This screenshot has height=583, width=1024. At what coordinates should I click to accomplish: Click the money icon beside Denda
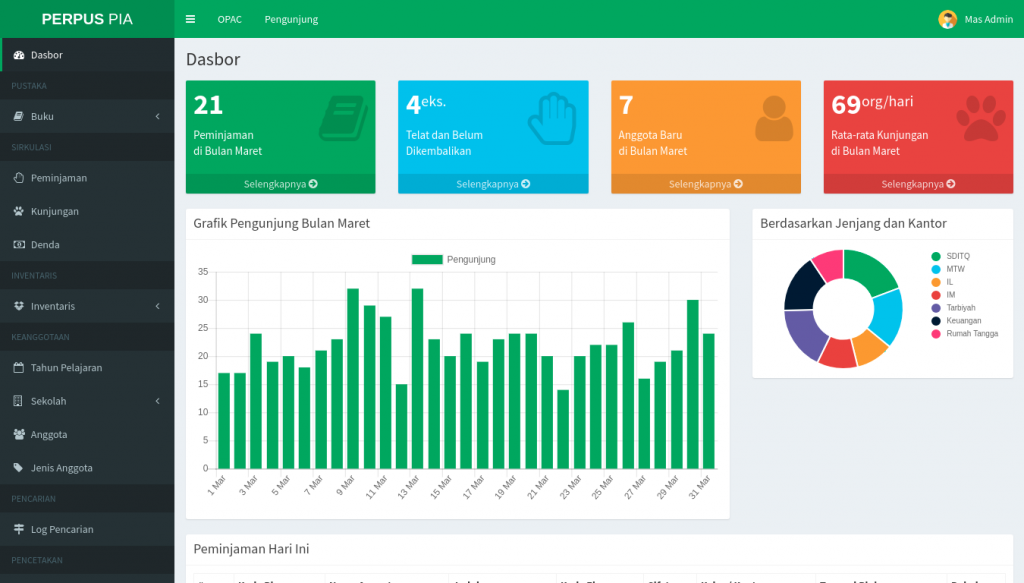click(19, 245)
